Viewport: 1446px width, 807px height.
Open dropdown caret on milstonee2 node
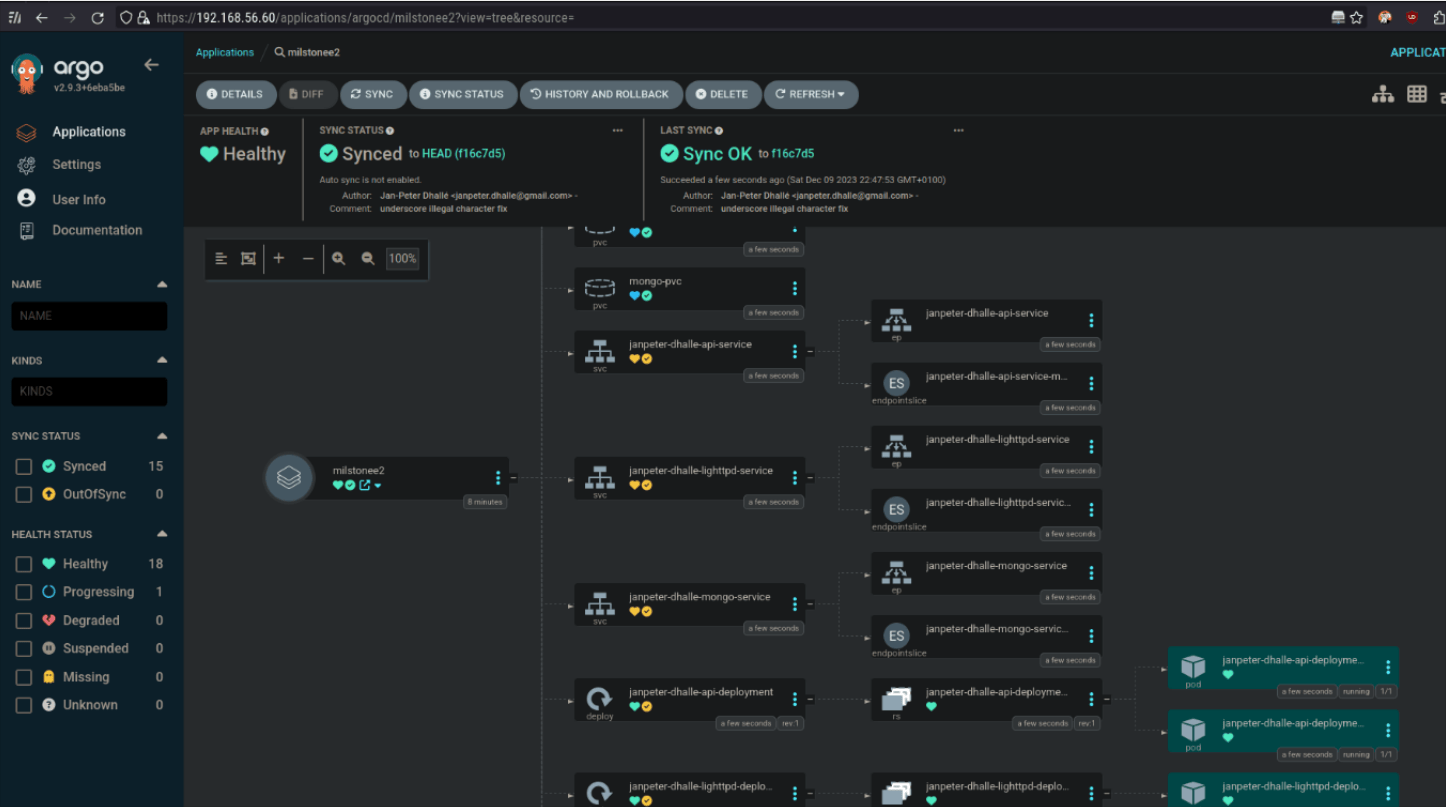click(x=378, y=486)
